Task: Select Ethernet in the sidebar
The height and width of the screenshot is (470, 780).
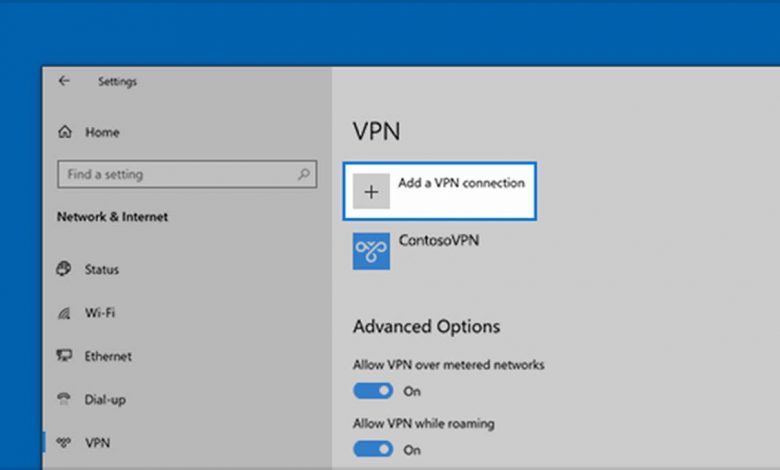Action: click(108, 356)
